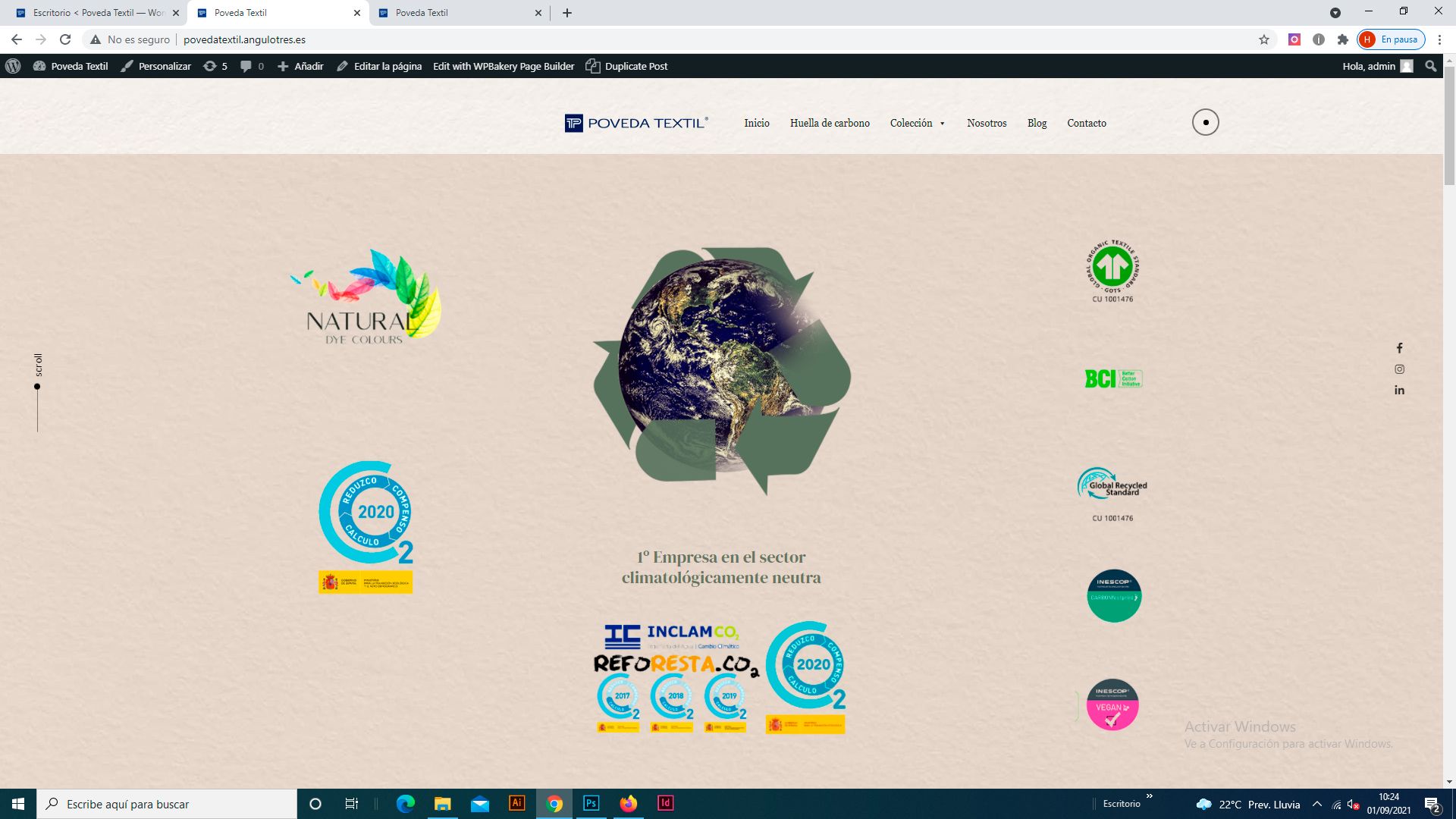Show hidden system tray icons
Image resolution: width=1456 pixels, height=819 pixels.
click(1316, 804)
